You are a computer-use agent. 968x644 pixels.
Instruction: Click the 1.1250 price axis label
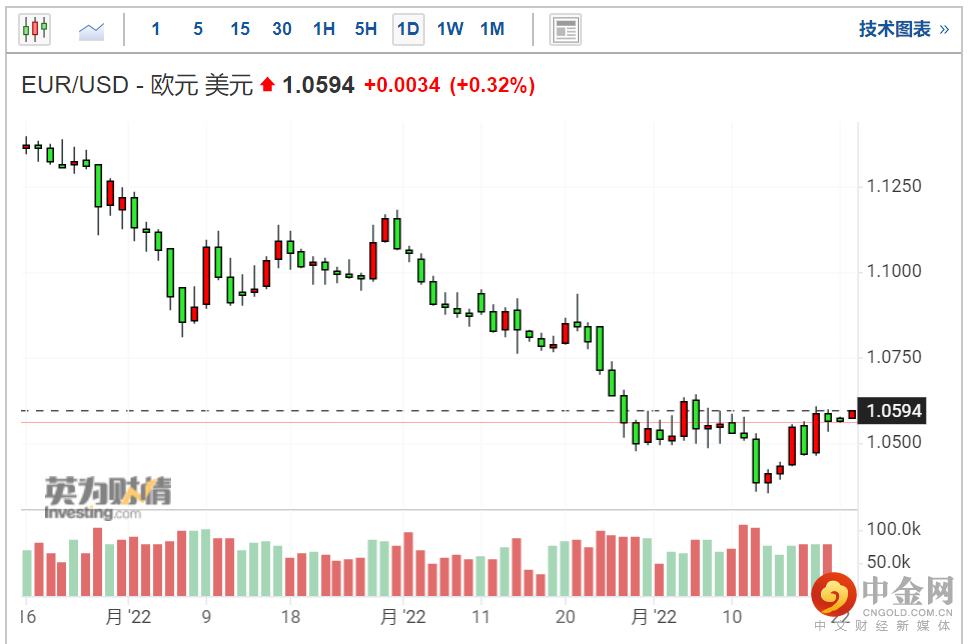point(894,186)
